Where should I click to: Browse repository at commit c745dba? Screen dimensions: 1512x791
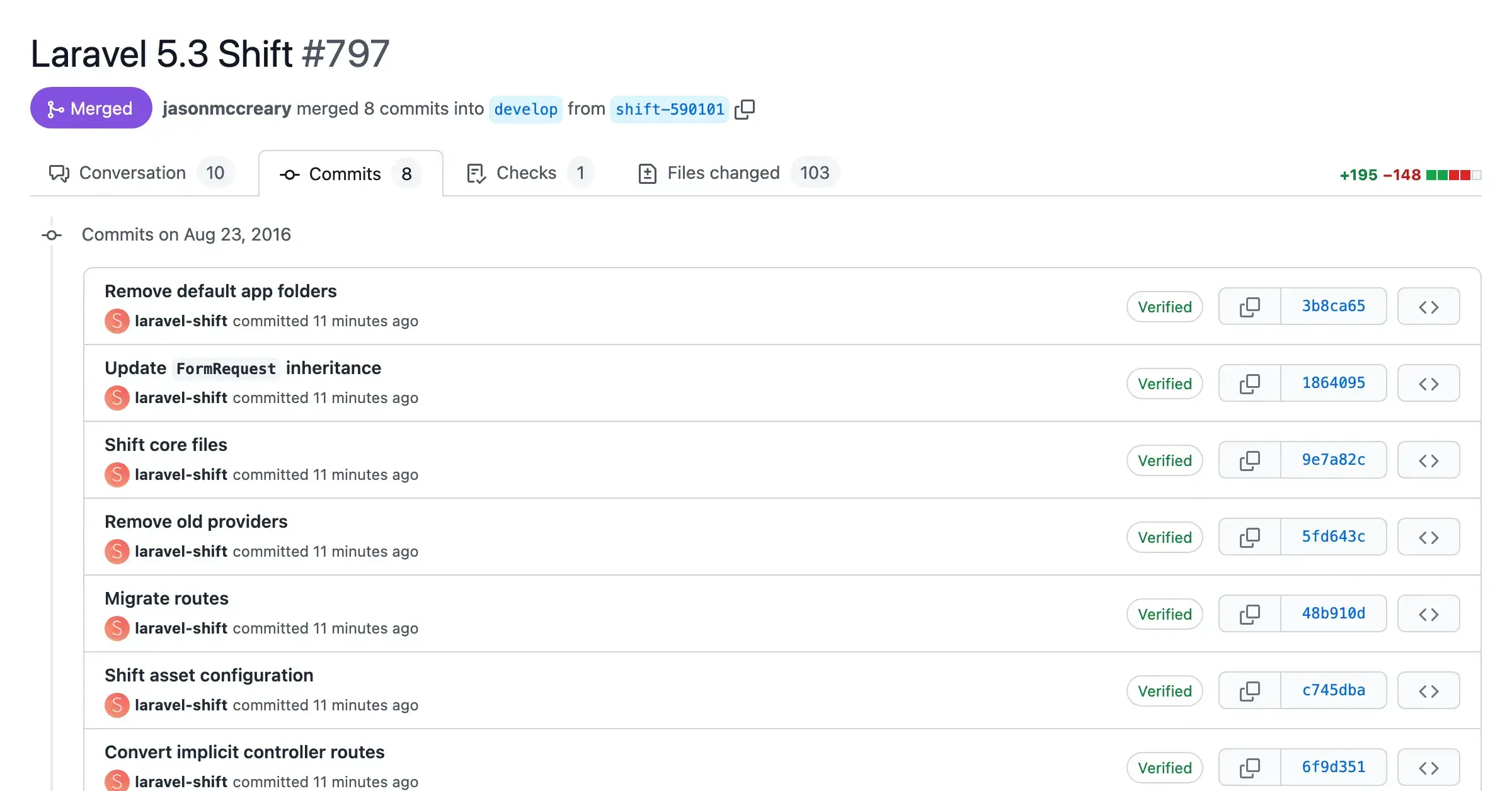(x=1428, y=691)
